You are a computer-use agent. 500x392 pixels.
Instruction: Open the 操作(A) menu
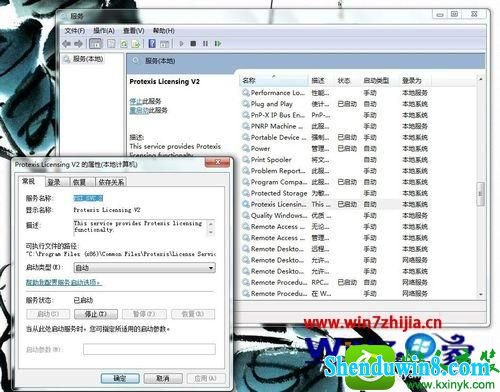click(104, 31)
